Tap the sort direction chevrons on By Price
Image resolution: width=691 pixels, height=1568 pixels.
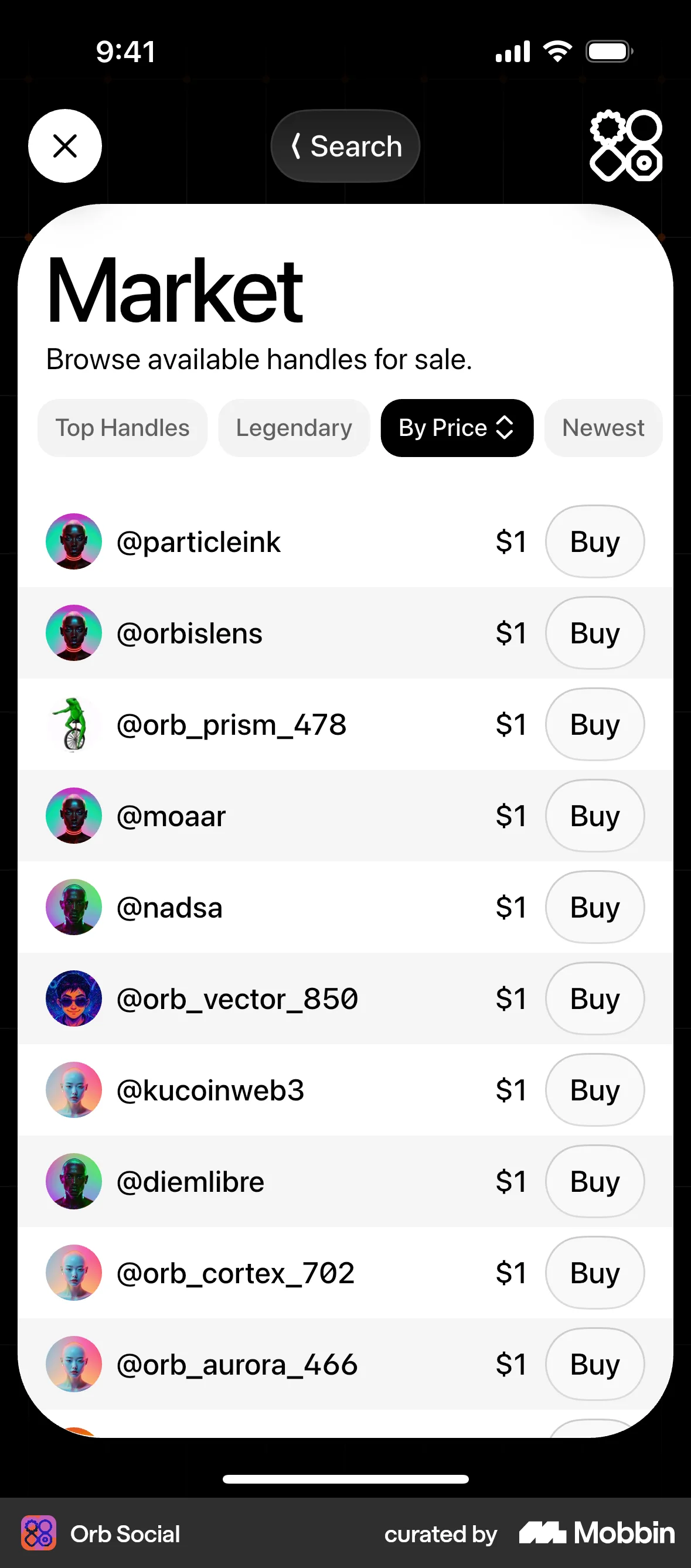coord(505,427)
